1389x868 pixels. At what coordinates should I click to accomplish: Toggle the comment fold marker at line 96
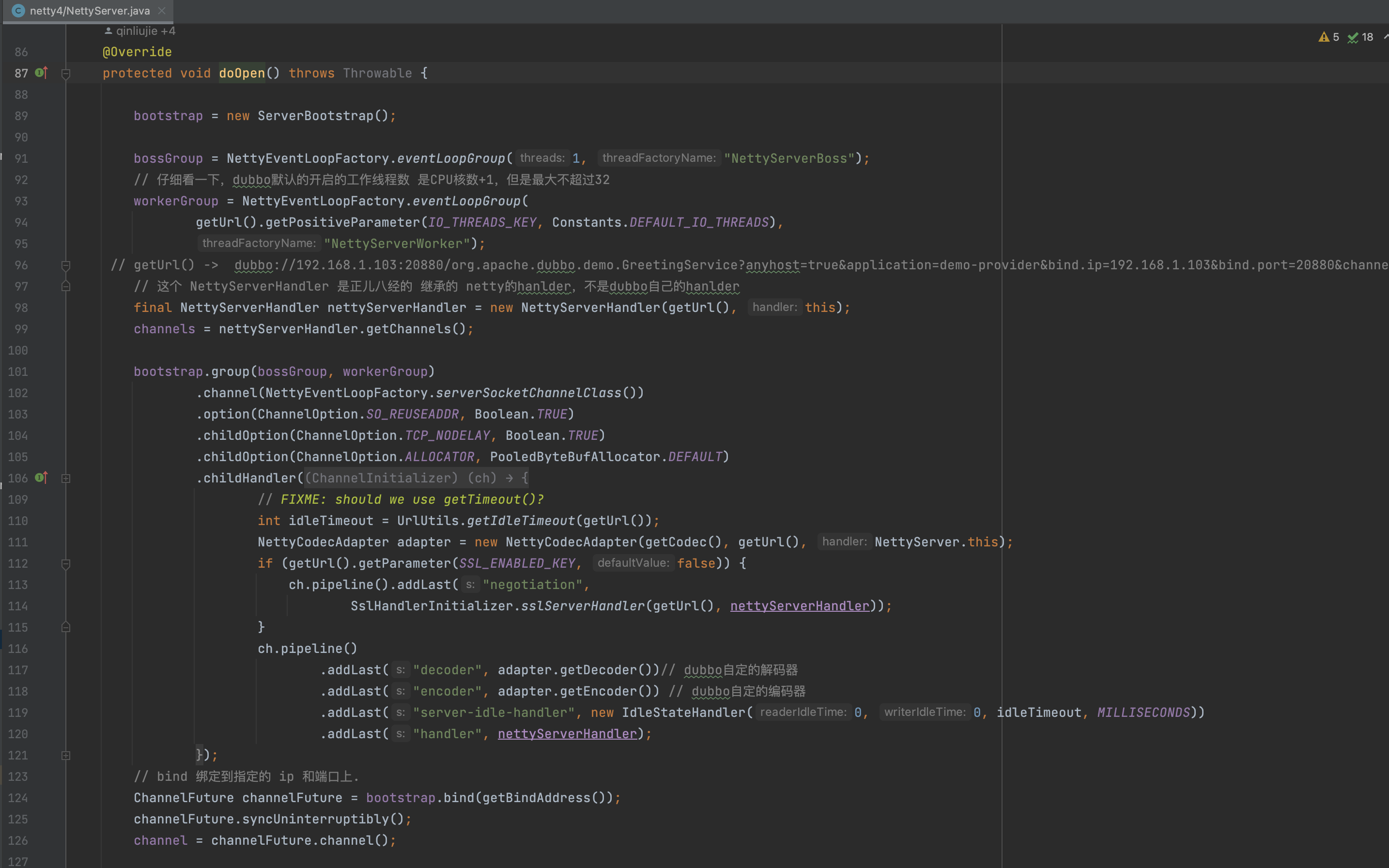coord(66,265)
